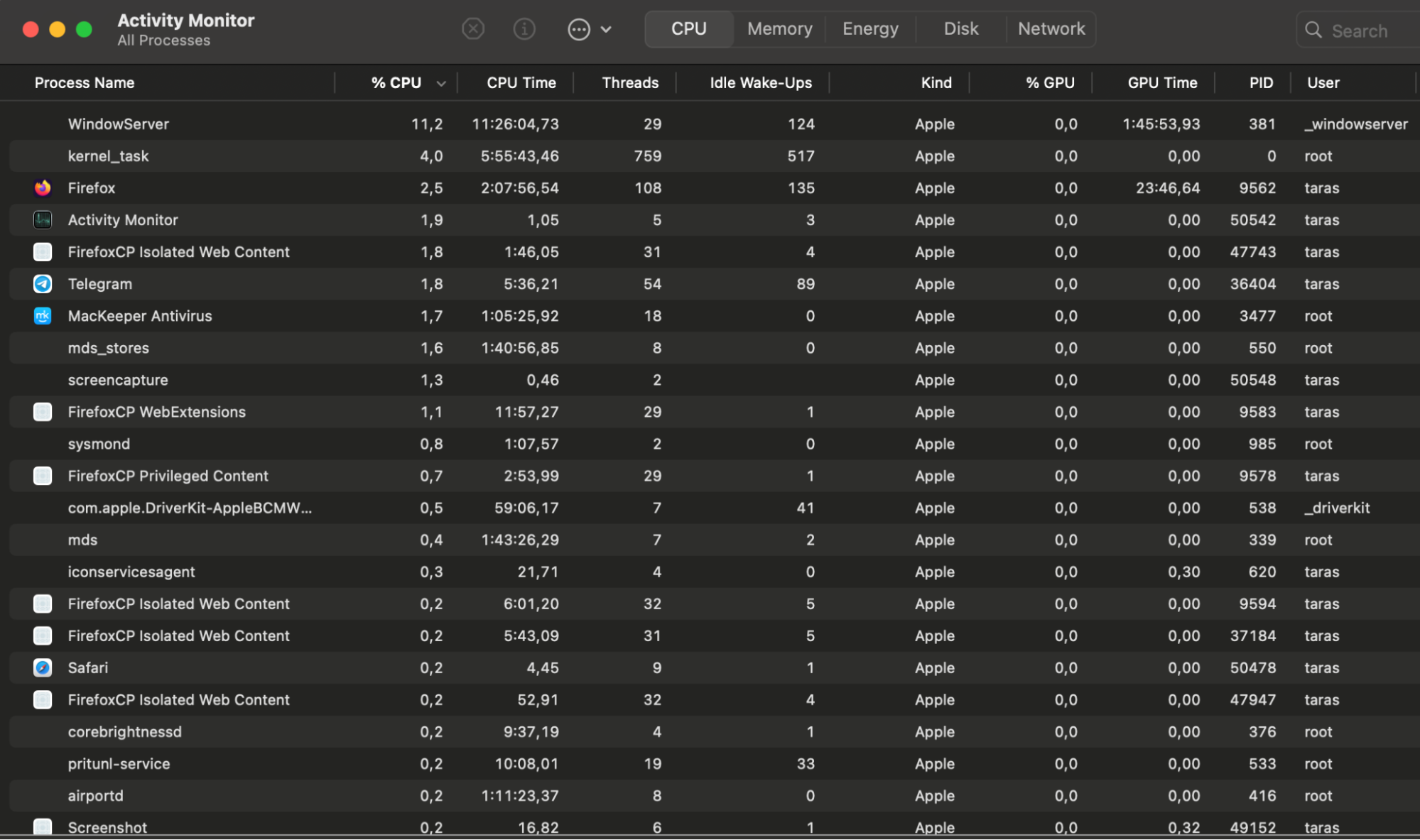Open the Network tab
1420x840 pixels.
[x=1051, y=28]
